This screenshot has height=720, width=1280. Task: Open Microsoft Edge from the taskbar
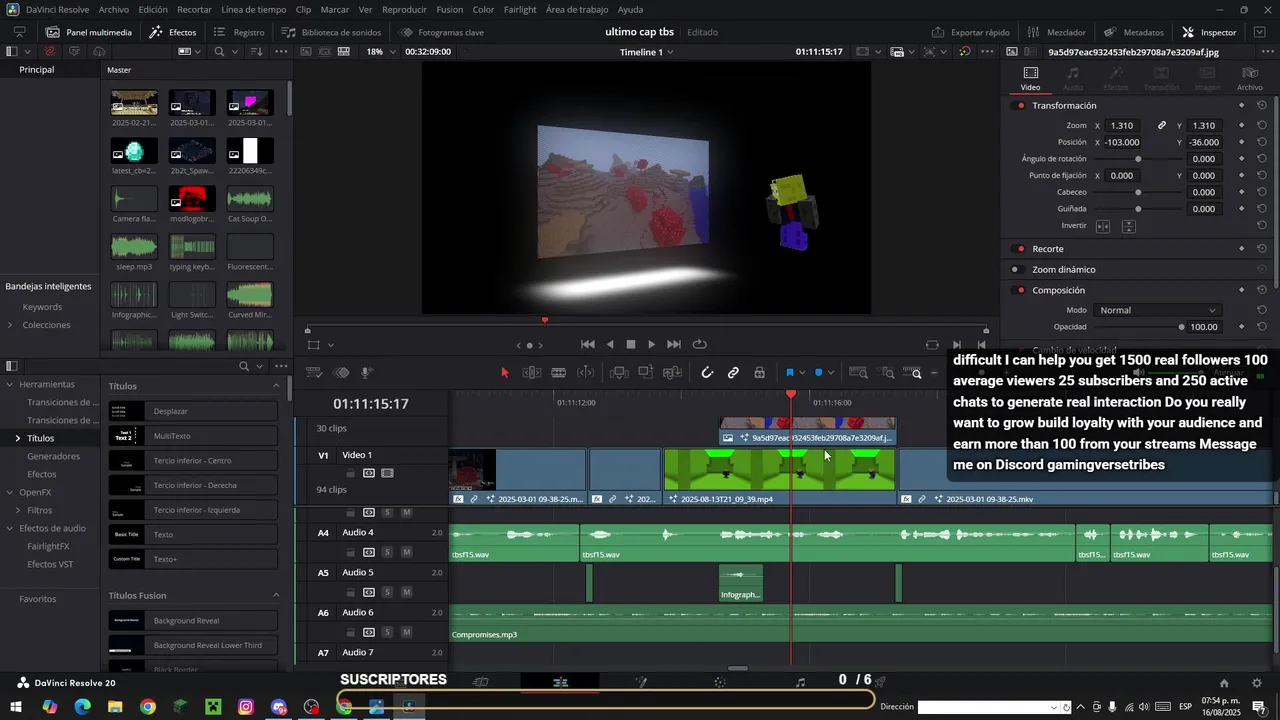(x=82, y=707)
